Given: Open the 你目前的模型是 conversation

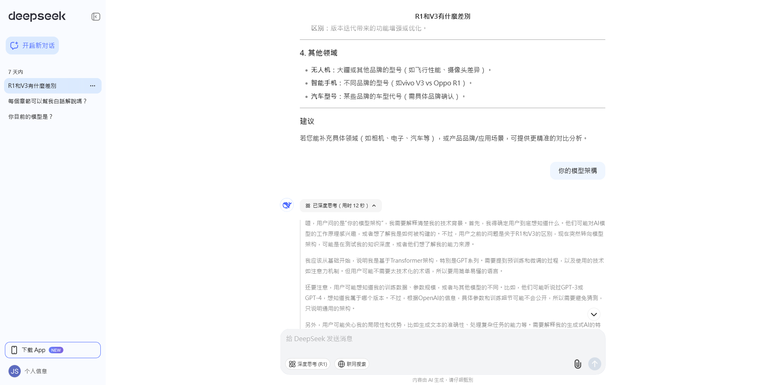Looking at the screenshot, I should click(x=30, y=116).
